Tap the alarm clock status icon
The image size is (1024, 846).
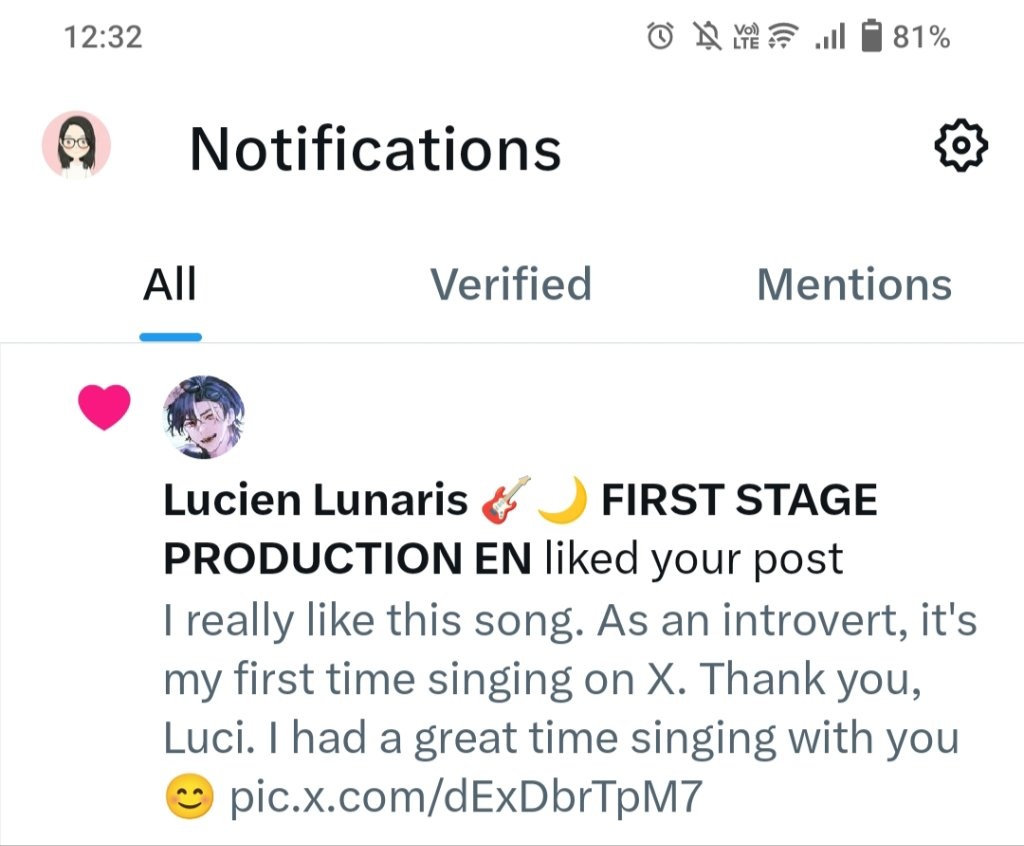click(x=660, y=37)
